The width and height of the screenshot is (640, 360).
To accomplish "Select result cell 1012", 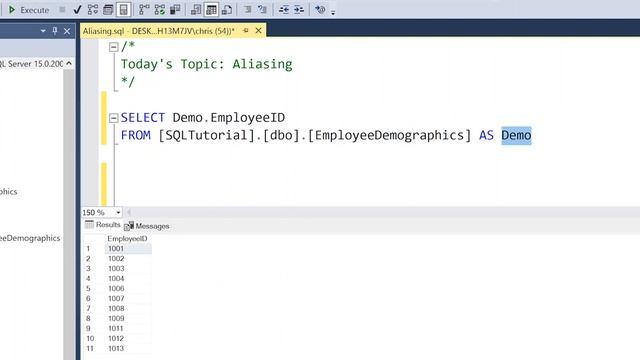I will coord(128,338).
